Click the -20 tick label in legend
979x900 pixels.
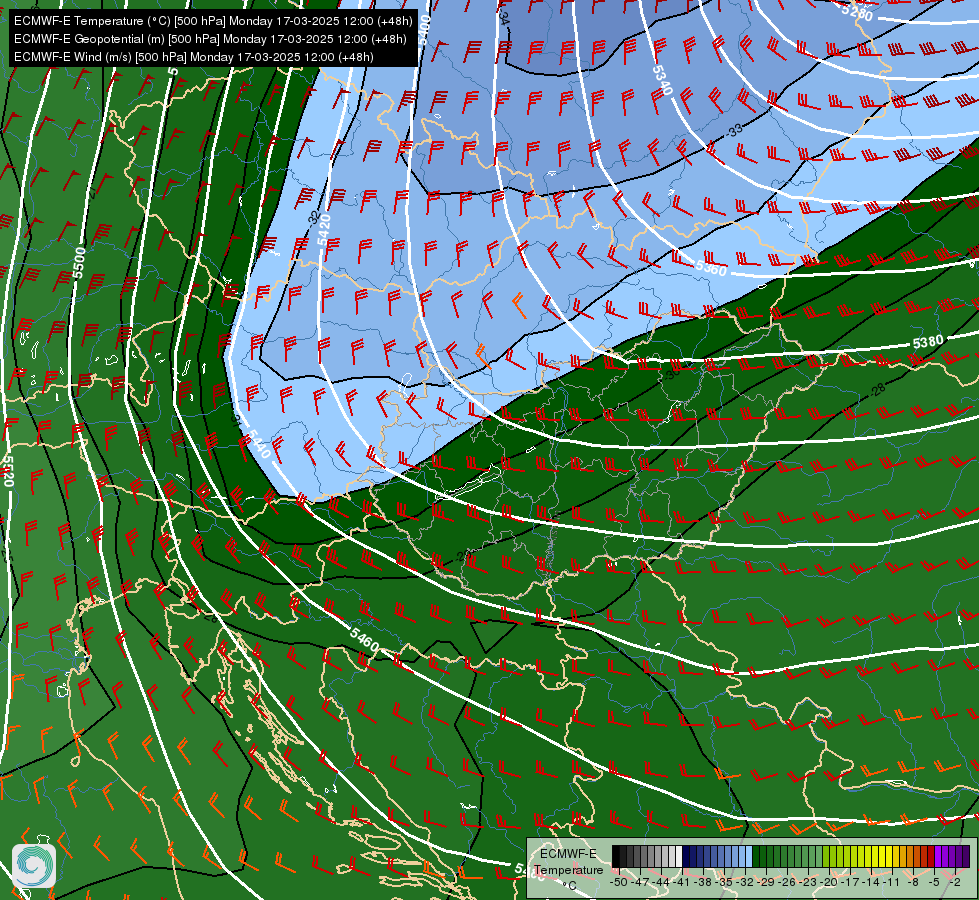pyautogui.click(x=829, y=882)
